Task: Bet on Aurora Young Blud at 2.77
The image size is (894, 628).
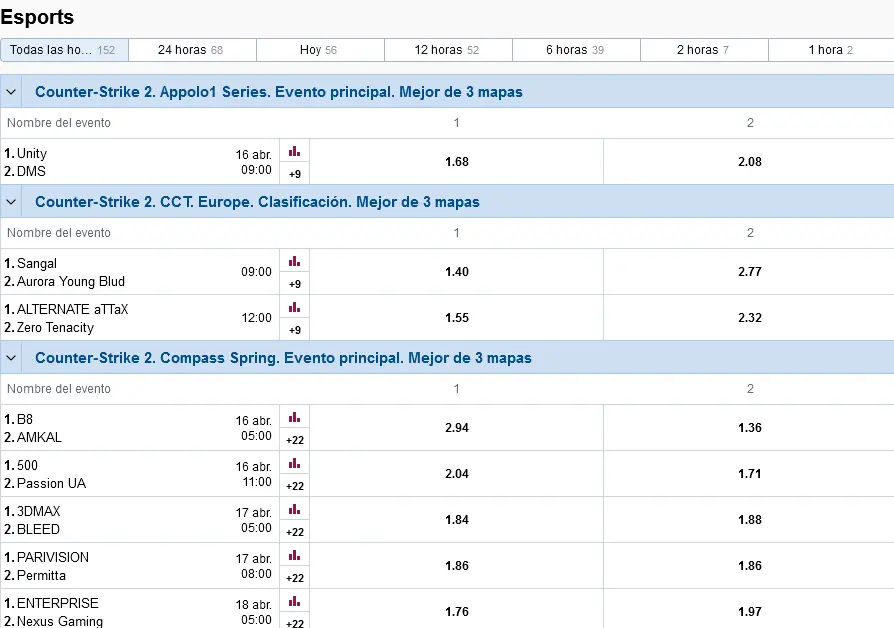Action: pyautogui.click(x=749, y=272)
